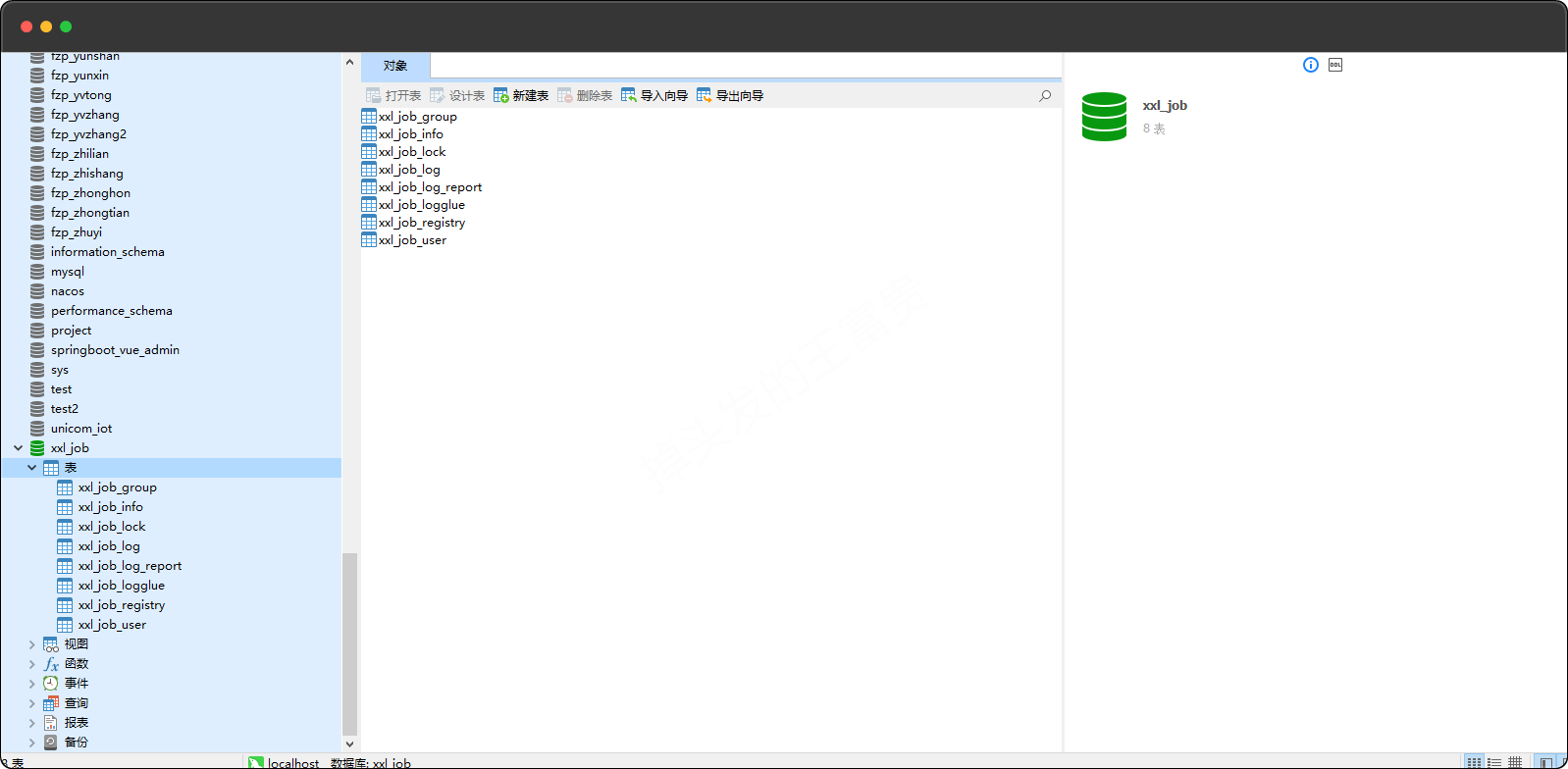Select xxl_job_group in the object list

coord(409,117)
